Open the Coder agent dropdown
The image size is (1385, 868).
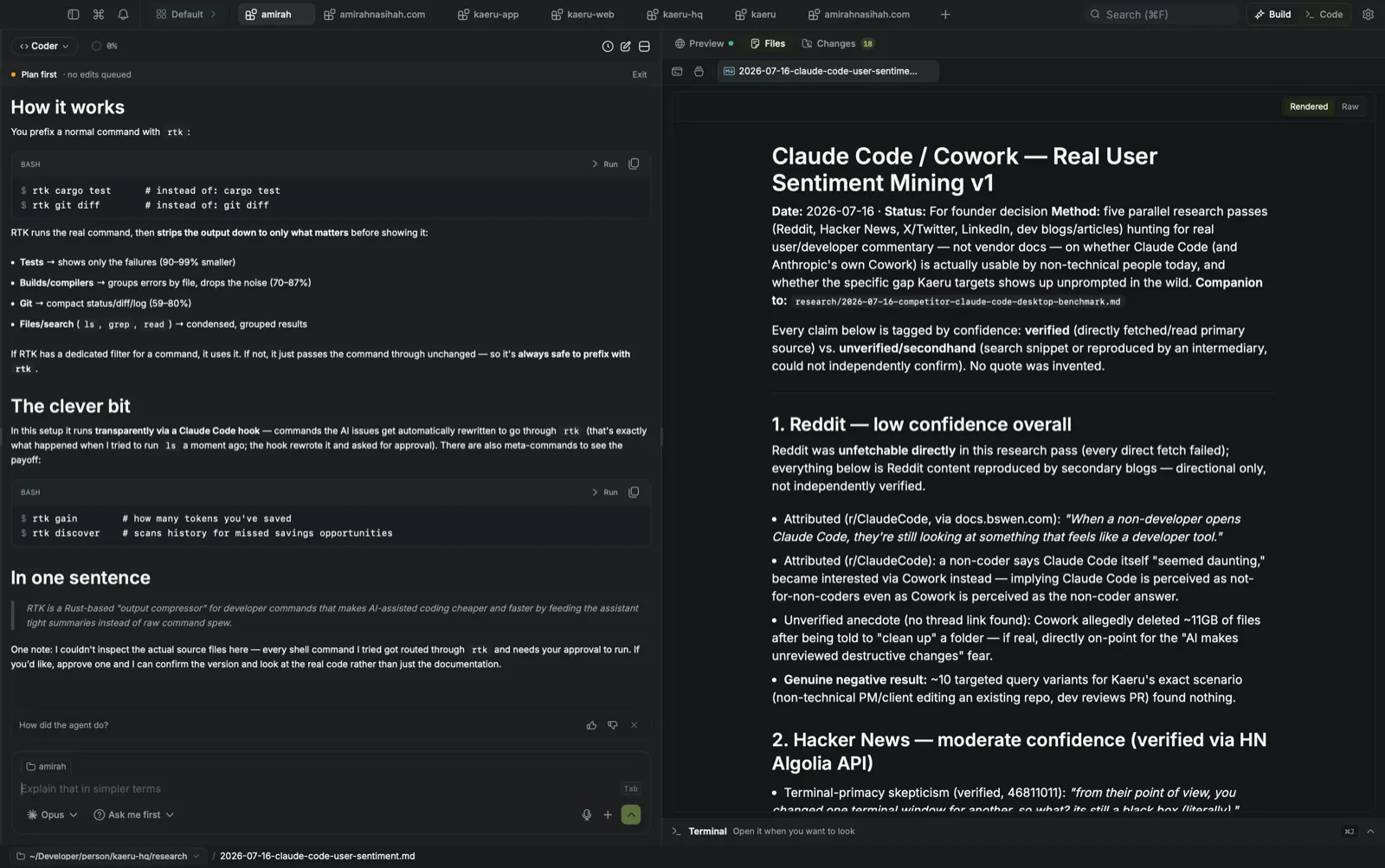point(44,46)
